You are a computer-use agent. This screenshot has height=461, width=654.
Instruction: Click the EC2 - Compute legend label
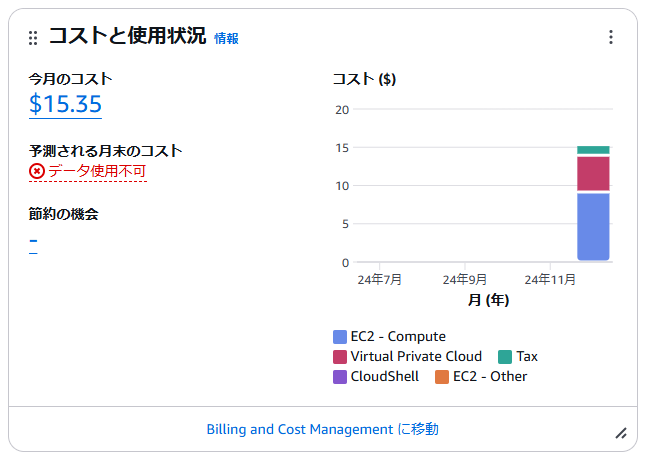tap(398, 336)
